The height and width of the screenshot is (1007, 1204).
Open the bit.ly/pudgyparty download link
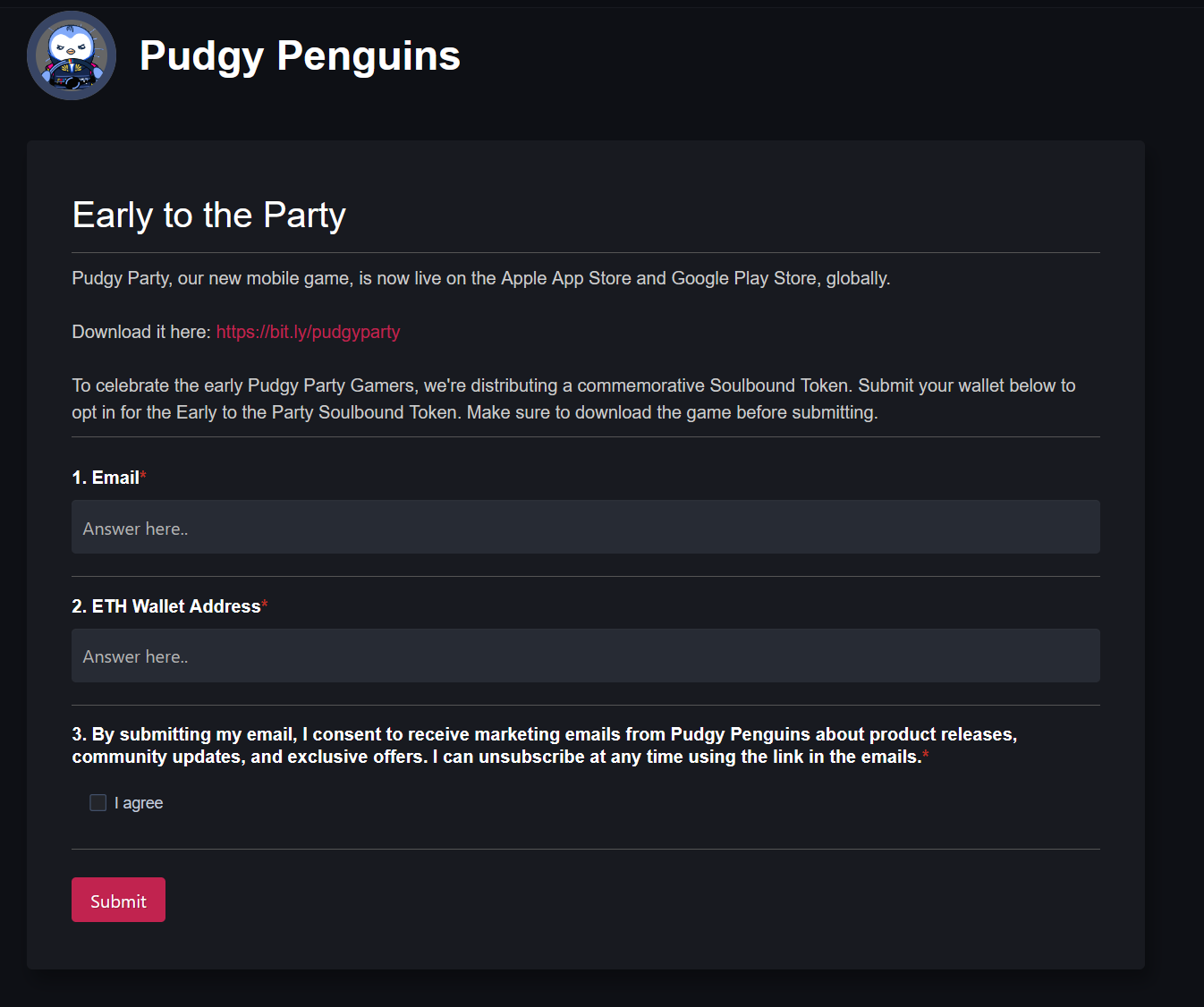pos(308,332)
